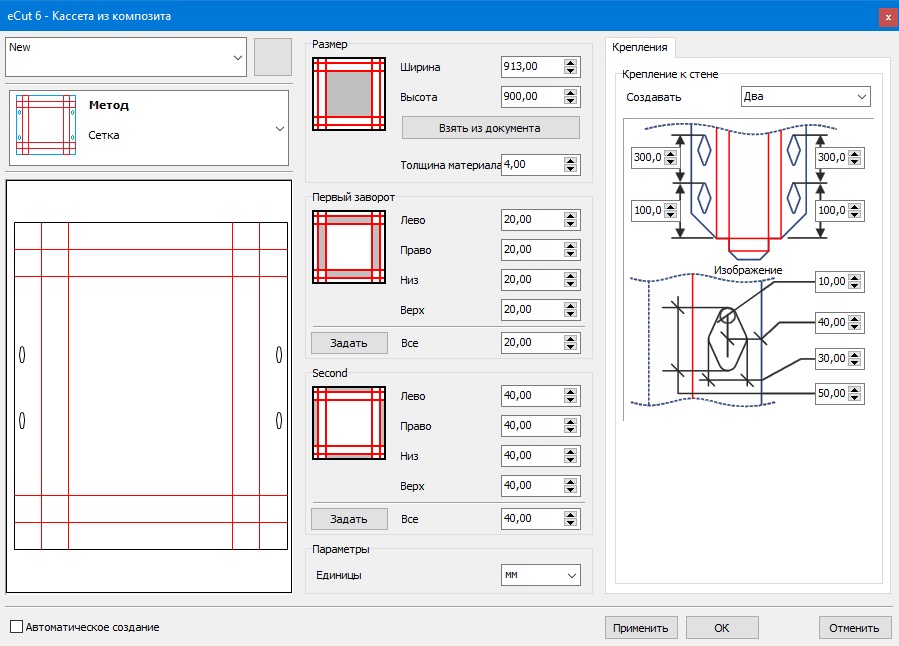Increase the left 300,0 mounting value
This screenshot has height=646, width=899.
tap(670, 153)
